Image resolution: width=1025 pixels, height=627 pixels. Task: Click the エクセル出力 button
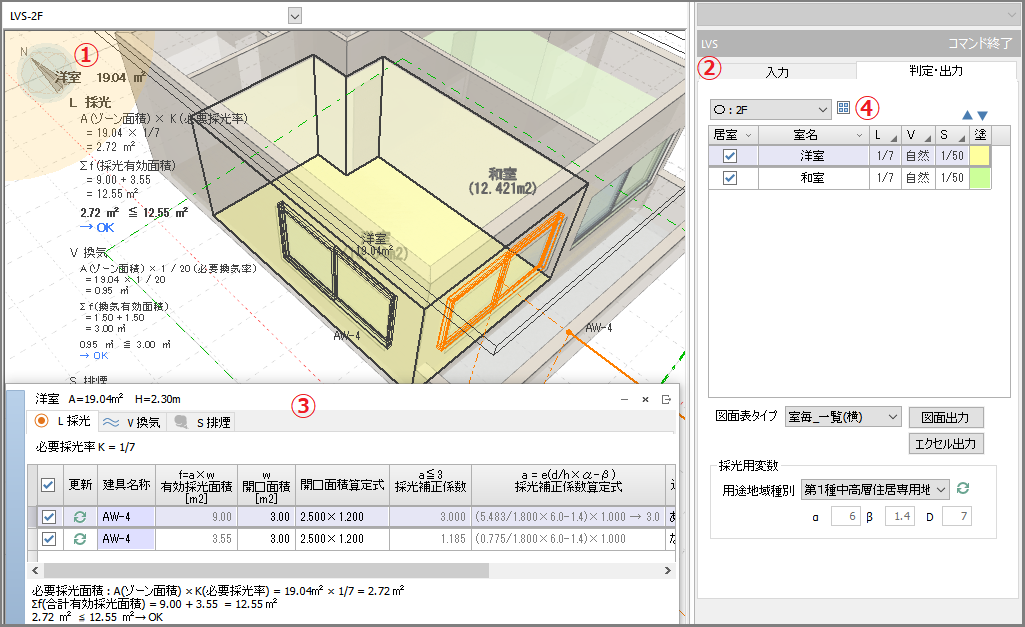pos(945,443)
